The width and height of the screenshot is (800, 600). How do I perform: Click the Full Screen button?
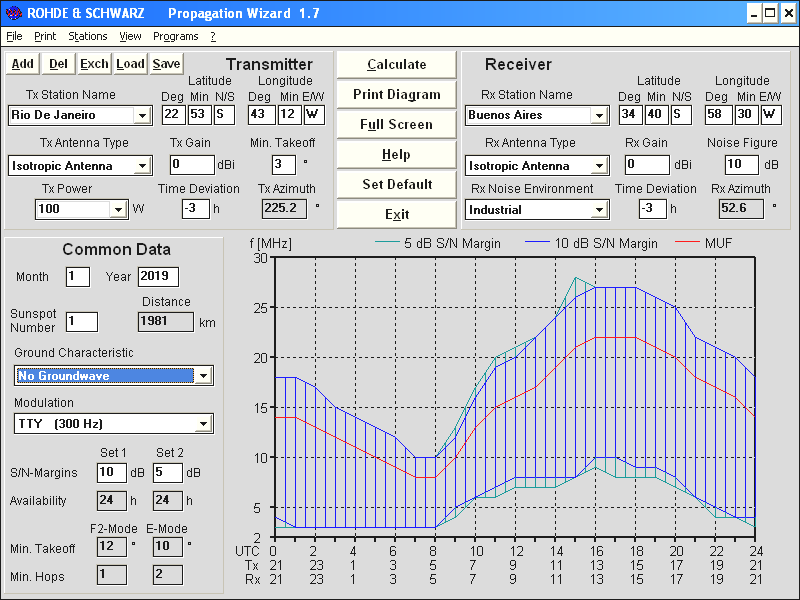click(x=396, y=124)
